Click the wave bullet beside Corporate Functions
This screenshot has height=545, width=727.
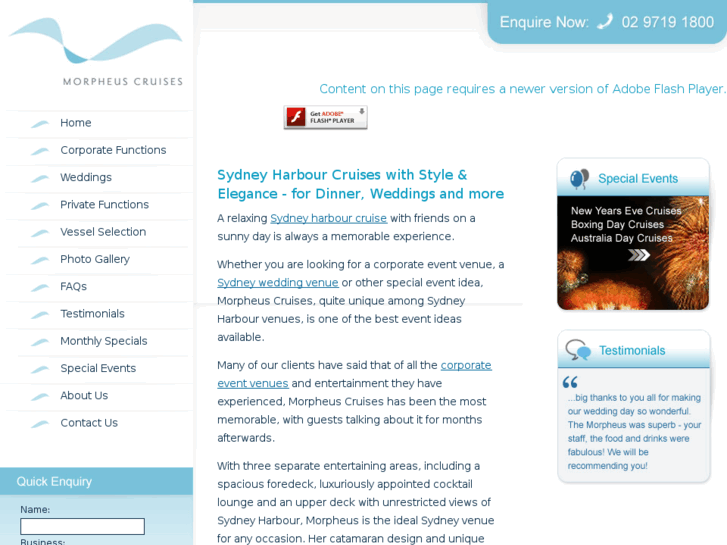(x=40, y=151)
